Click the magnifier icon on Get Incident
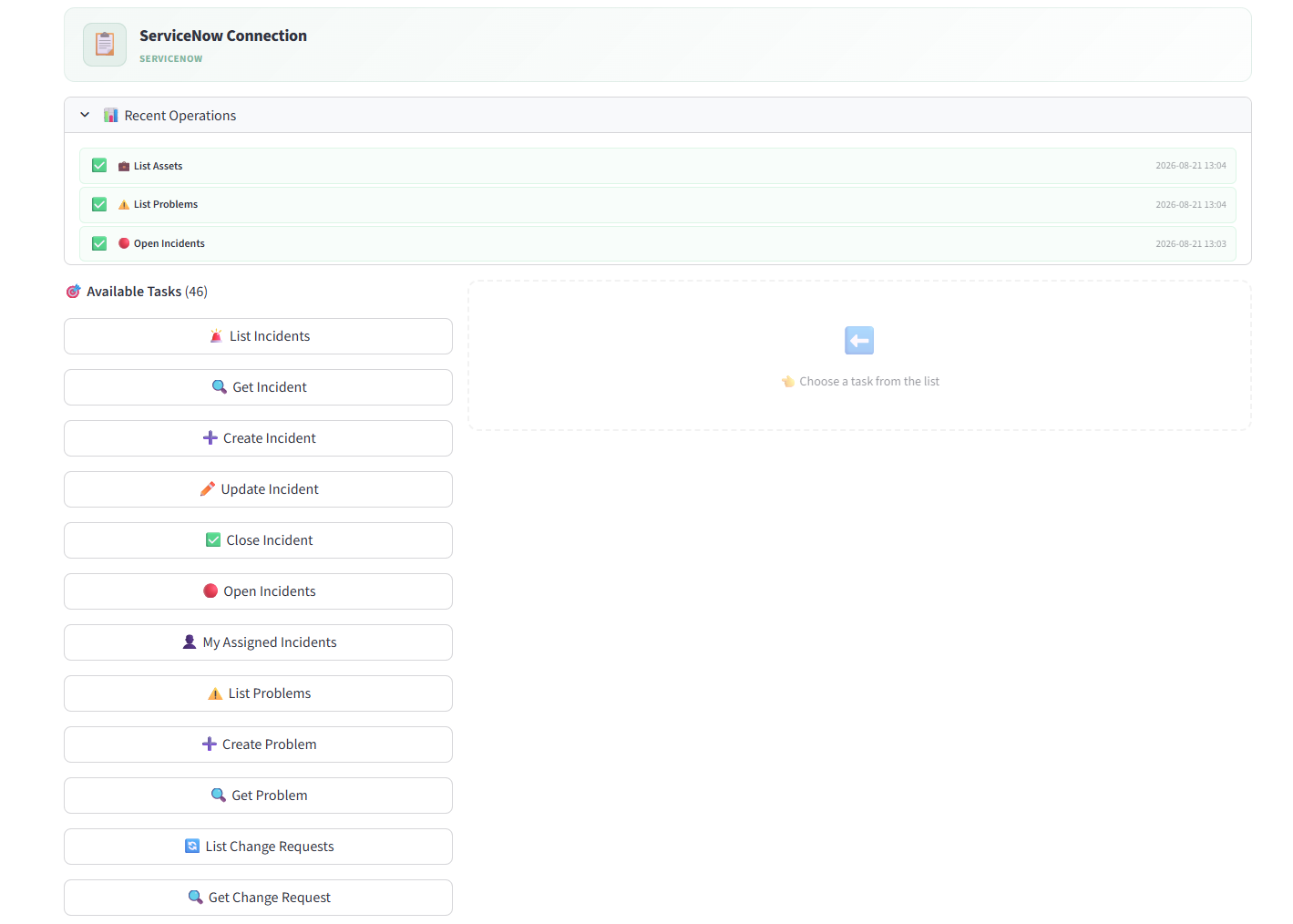 tap(220, 387)
